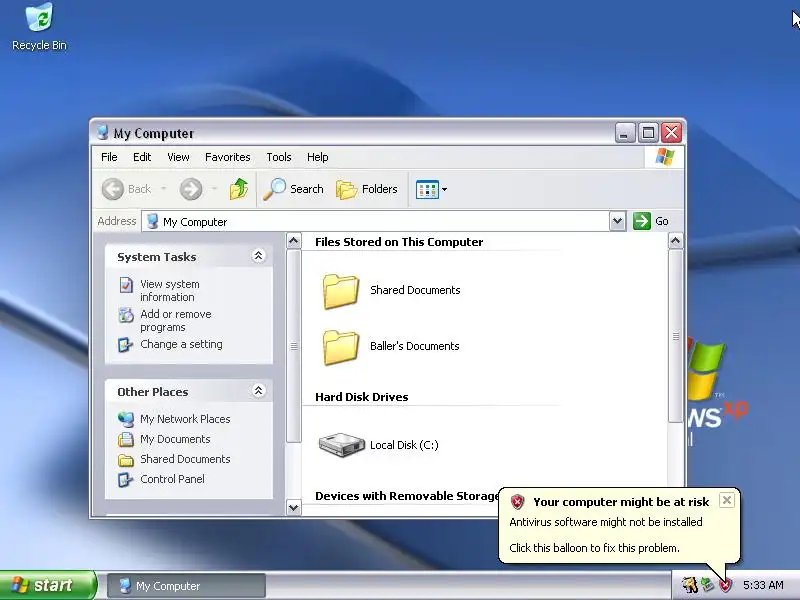Open the Forward button history dropdown
The height and width of the screenshot is (600, 800).
[x=214, y=189]
